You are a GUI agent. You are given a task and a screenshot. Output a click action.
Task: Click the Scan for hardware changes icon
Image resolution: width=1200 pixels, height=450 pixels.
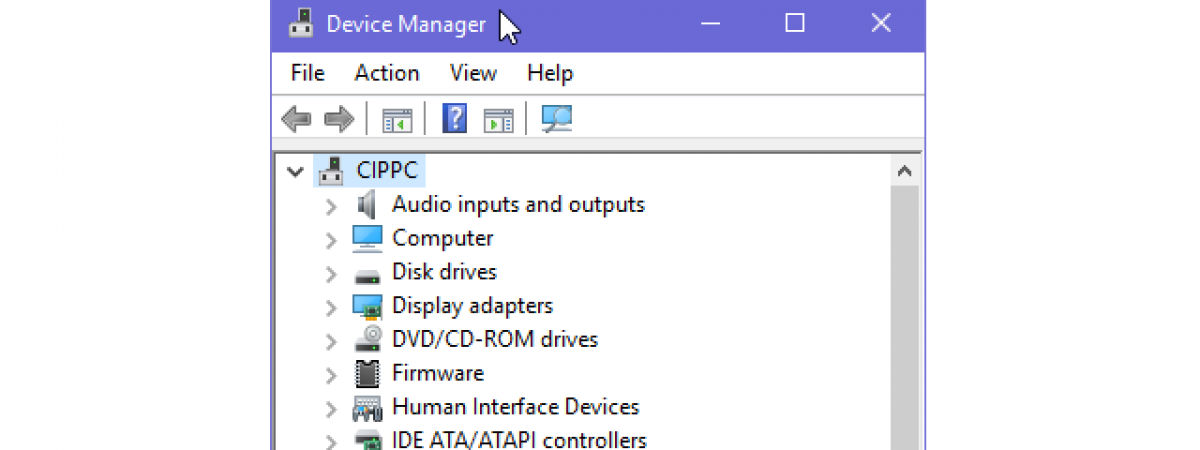pos(556,119)
